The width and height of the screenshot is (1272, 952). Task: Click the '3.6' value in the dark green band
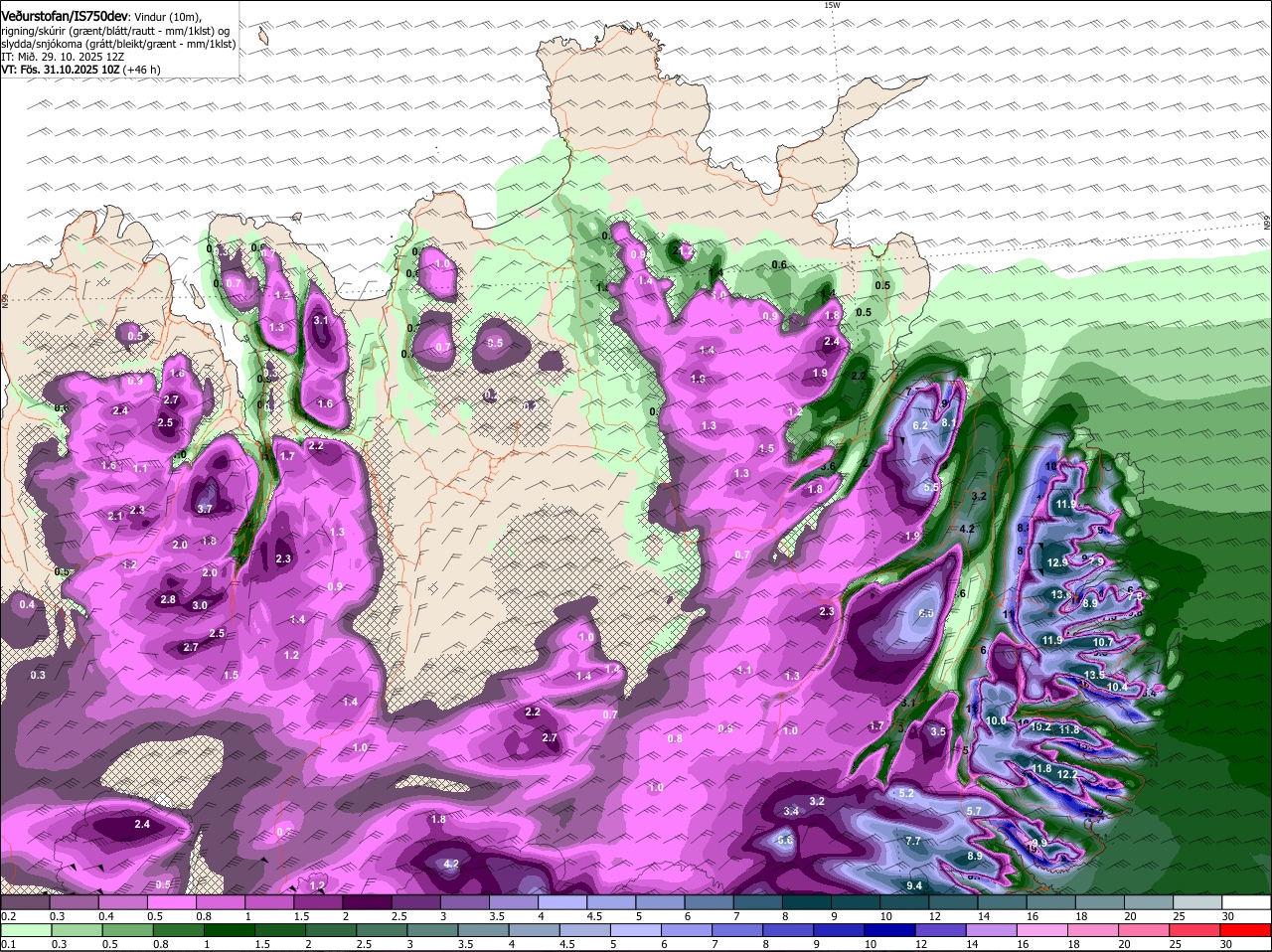tap(828, 466)
